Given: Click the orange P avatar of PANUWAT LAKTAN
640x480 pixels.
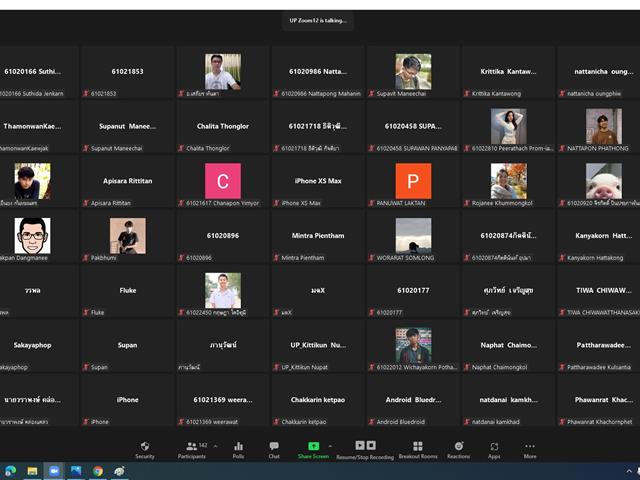Looking at the screenshot, I should (413, 181).
